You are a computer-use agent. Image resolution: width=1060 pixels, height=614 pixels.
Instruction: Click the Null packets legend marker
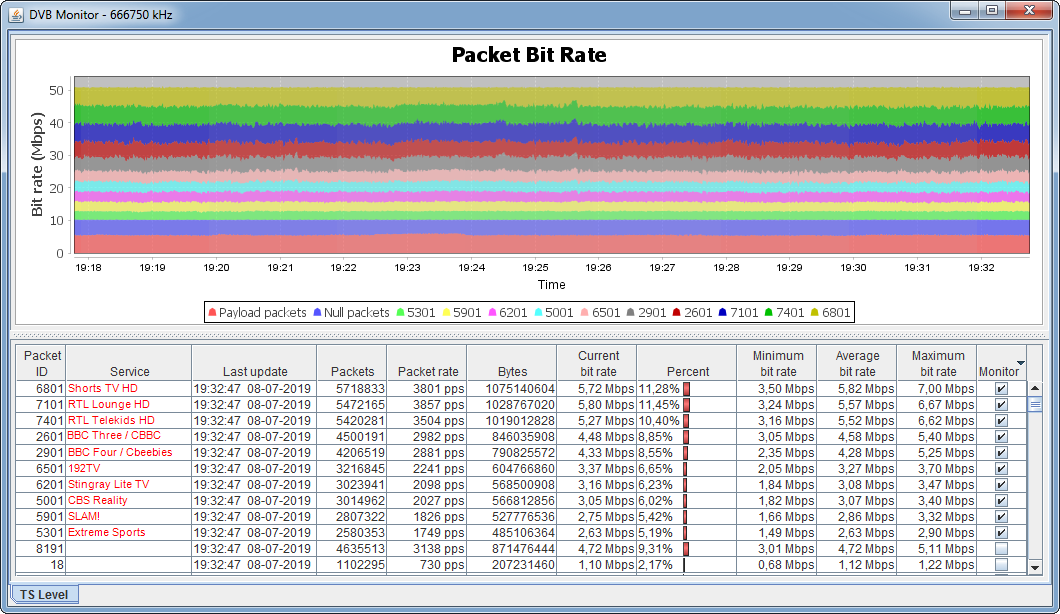pyautogui.click(x=317, y=313)
